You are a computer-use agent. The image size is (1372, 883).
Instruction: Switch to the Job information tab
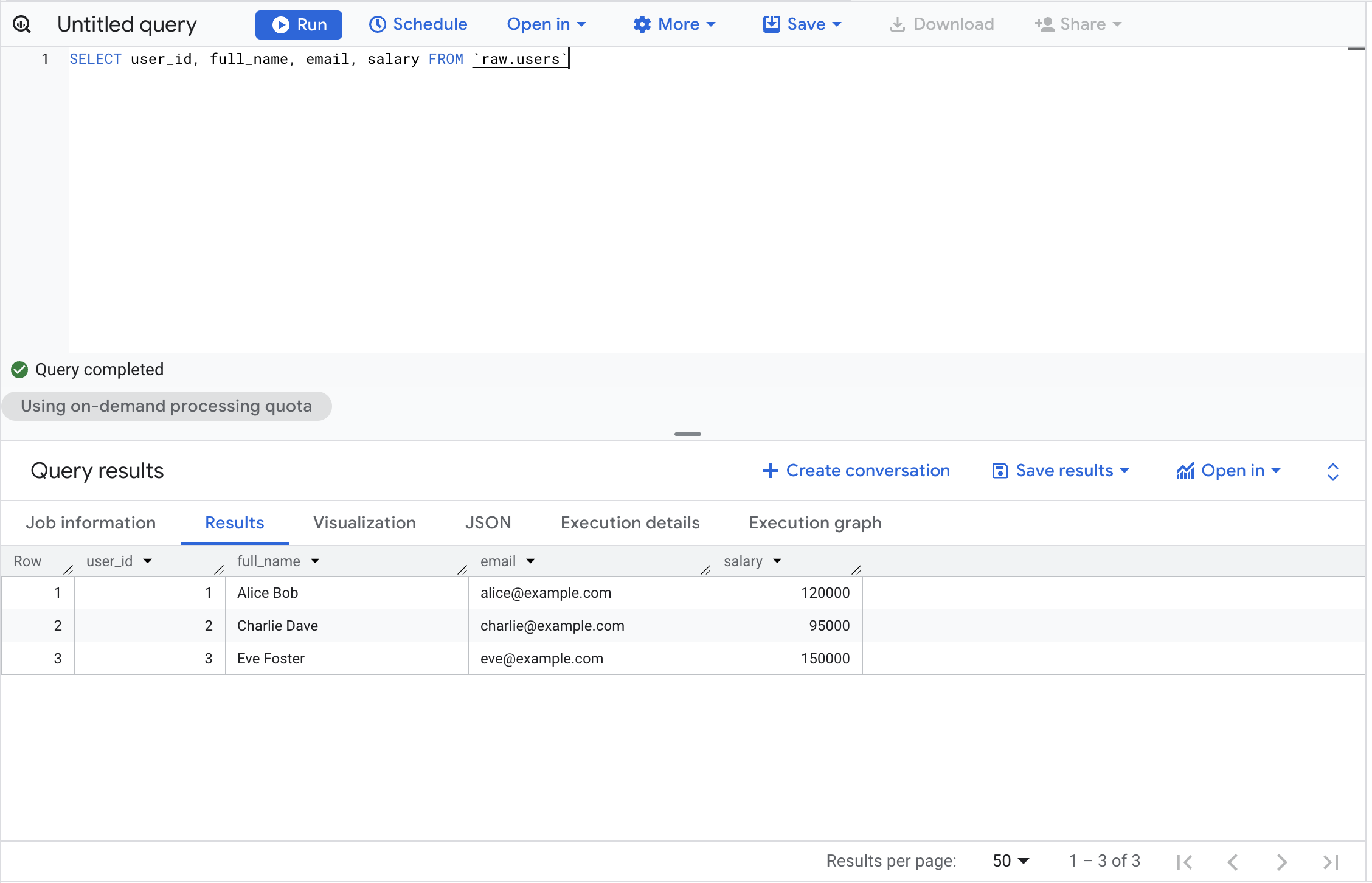pyautogui.click(x=91, y=523)
